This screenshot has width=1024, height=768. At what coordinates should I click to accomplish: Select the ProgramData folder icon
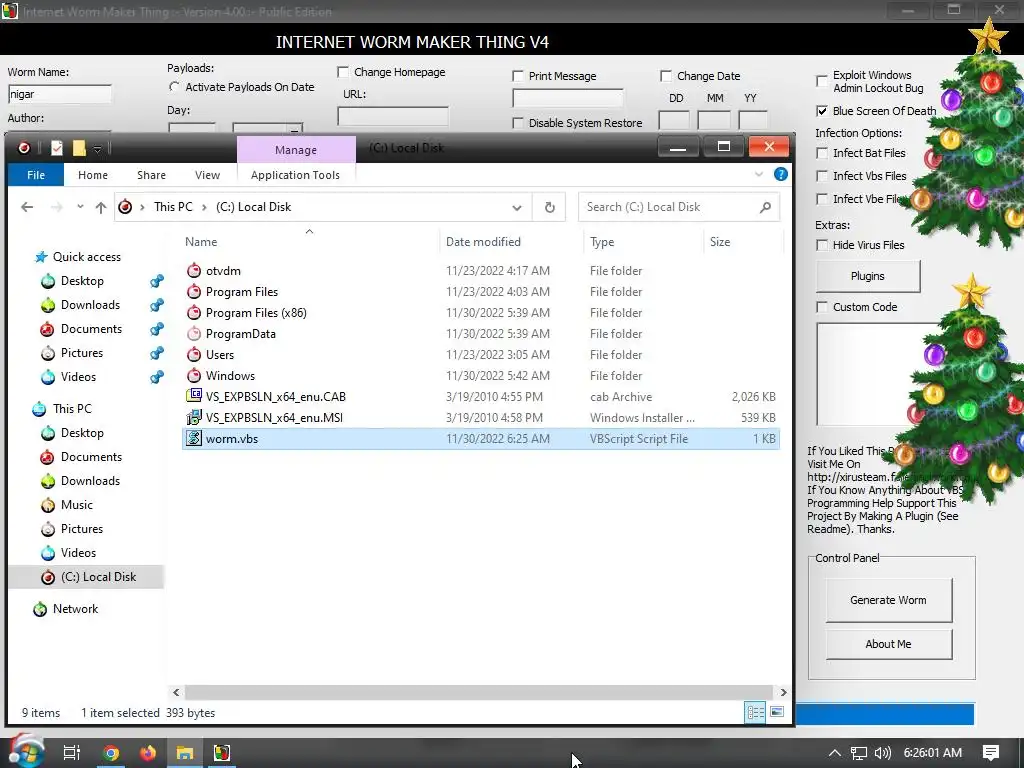pyautogui.click(x=194, y=334)
